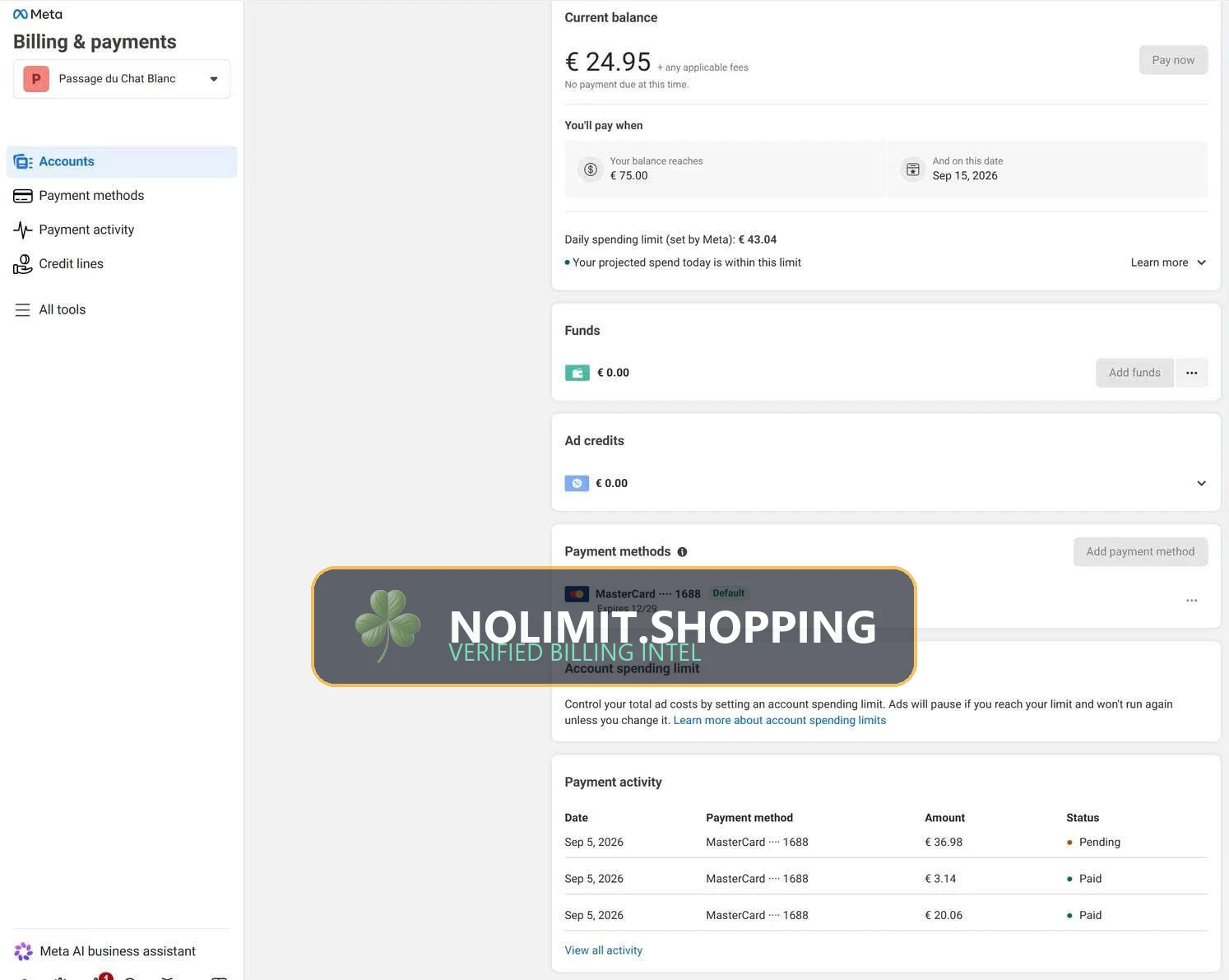Click the dollar icon beside balance threshold

[591, 170]
